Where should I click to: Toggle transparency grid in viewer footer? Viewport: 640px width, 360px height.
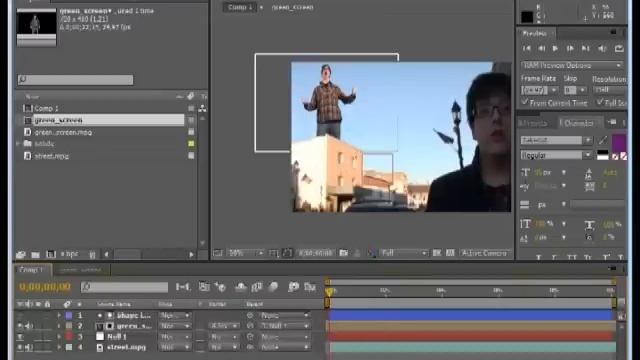coord(450,253)
